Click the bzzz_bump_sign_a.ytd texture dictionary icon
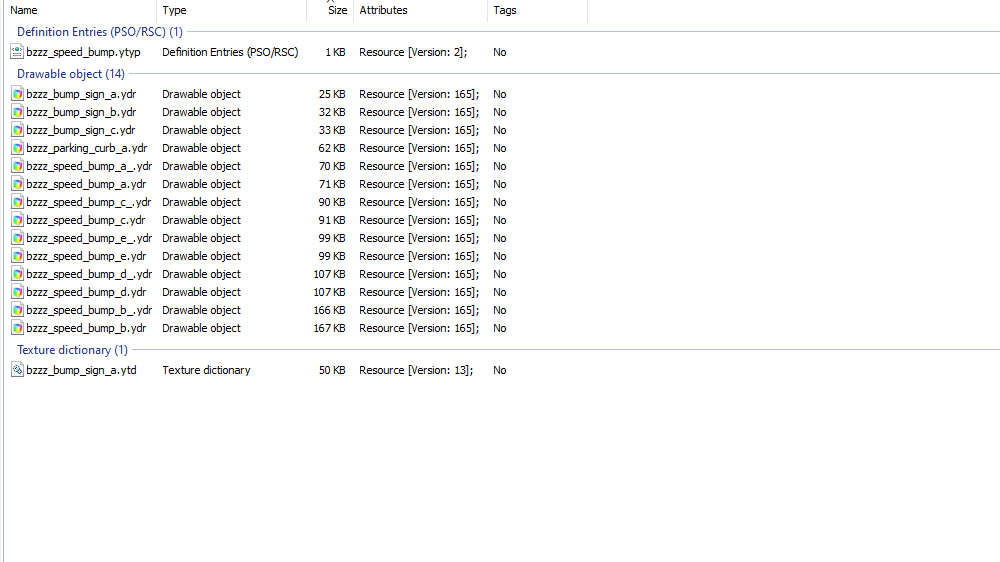Viewport: 1000px width, 562px height. [17, 370]
